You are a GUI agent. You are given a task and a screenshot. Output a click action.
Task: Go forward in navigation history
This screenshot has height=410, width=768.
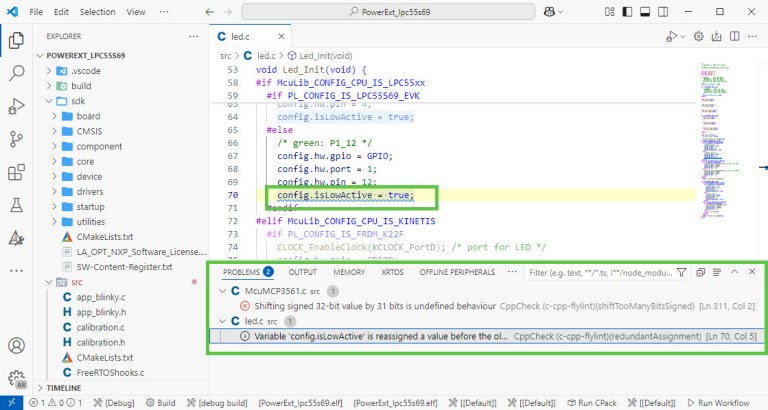(228, 12)
